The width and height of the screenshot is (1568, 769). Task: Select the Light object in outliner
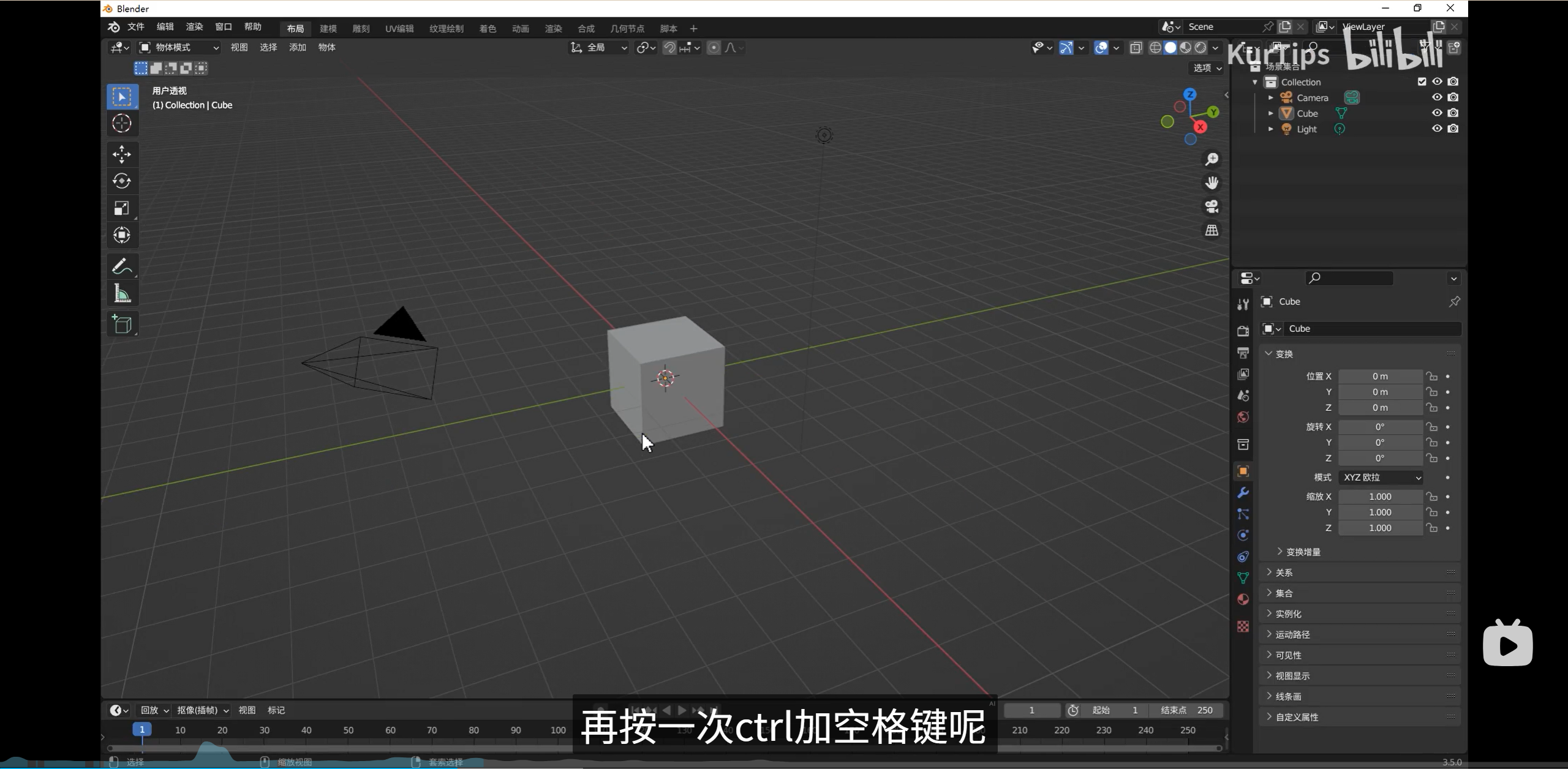coord(1306,129)
